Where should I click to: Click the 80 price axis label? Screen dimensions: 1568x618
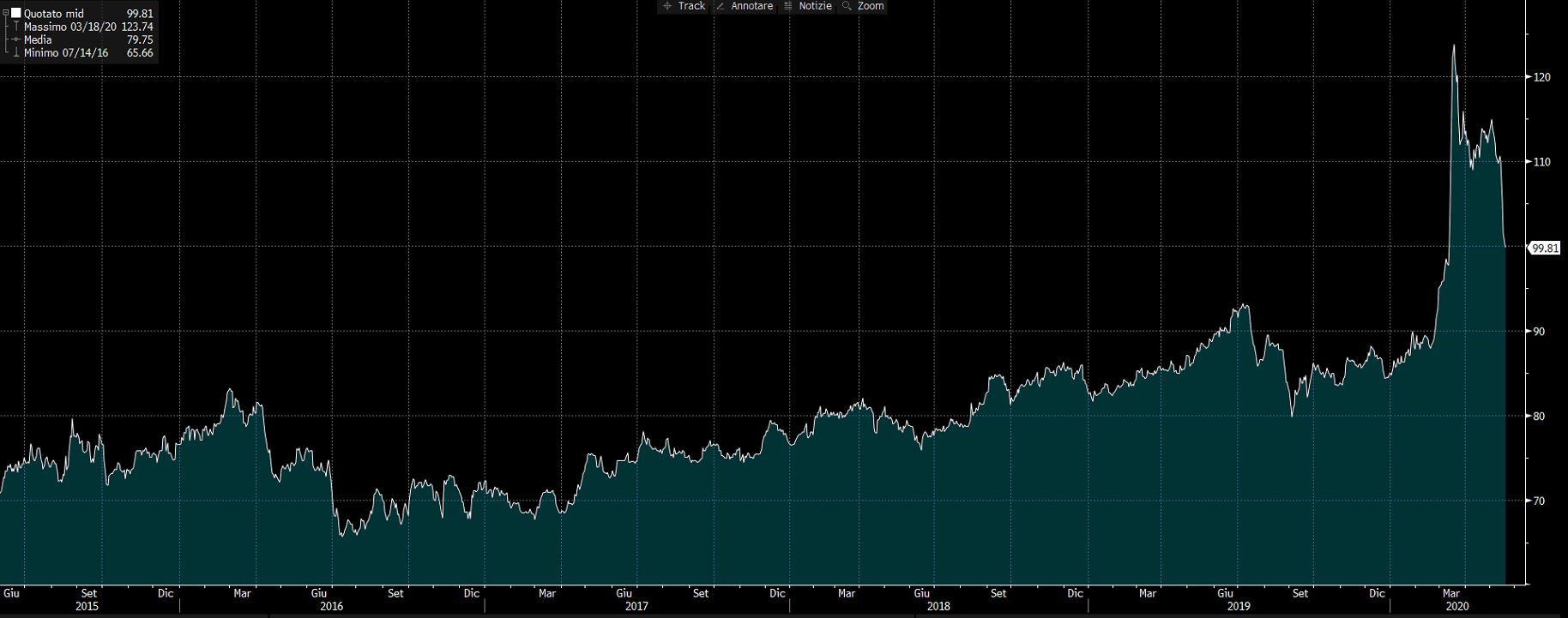(x=1539, y=417)
